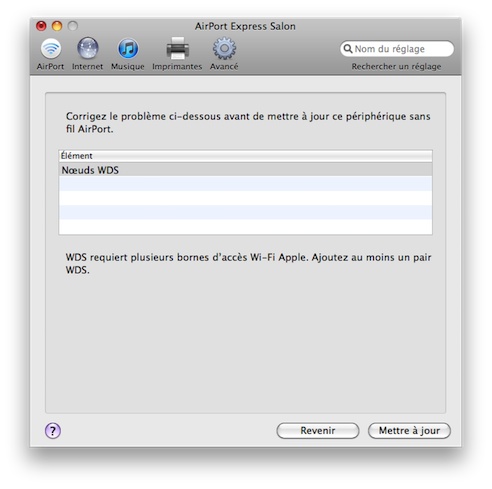Click the Mettre à jour button

click(x=409, y=431)
